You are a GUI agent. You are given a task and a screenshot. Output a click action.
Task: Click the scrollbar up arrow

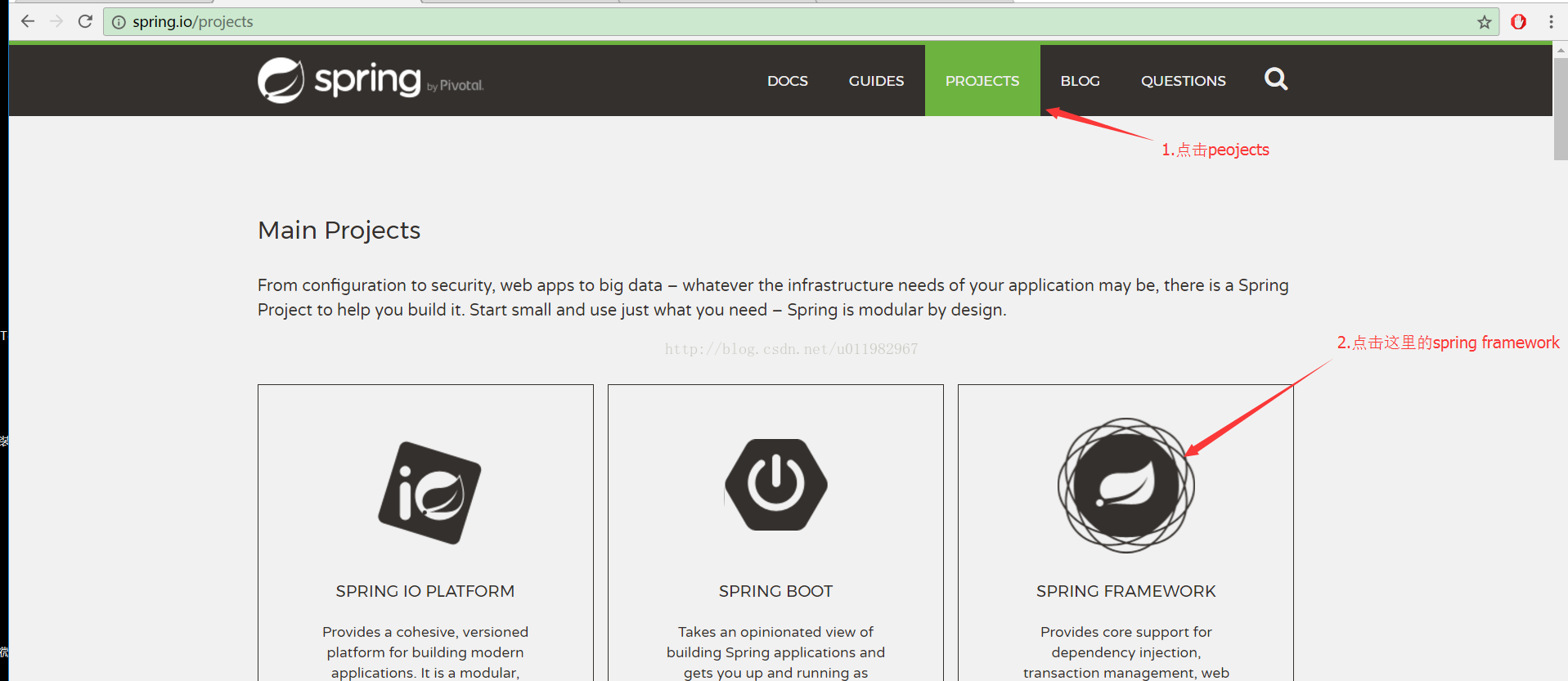point(1561,50)
